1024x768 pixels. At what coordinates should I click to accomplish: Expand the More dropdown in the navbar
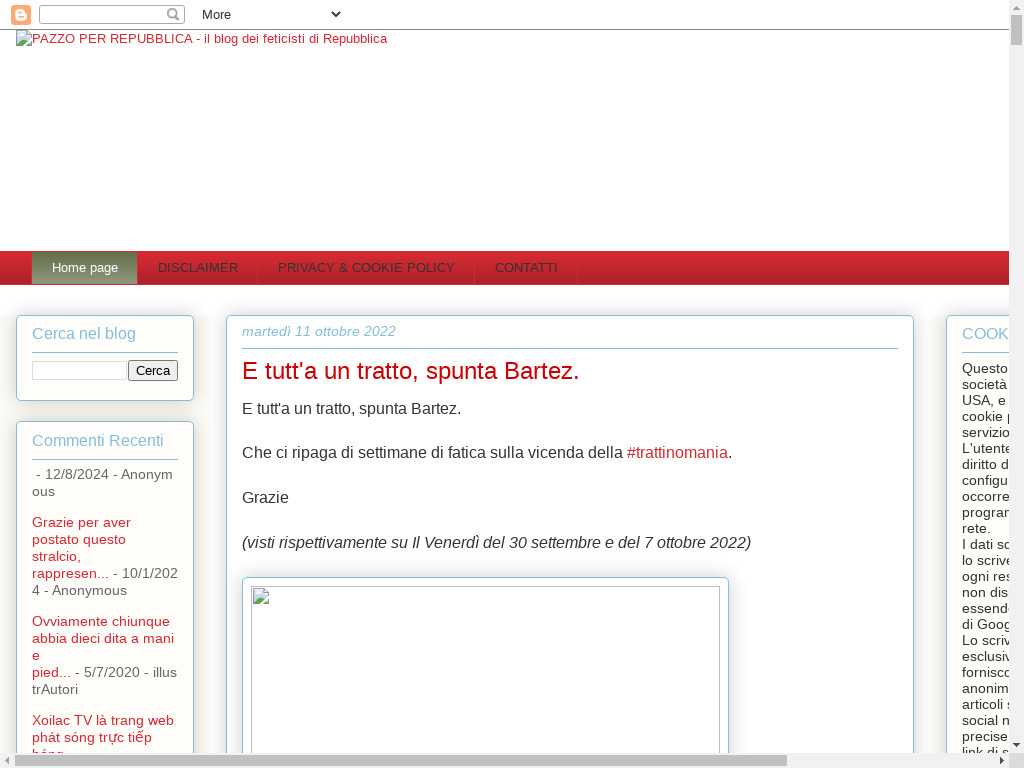[x=270, y=15]
